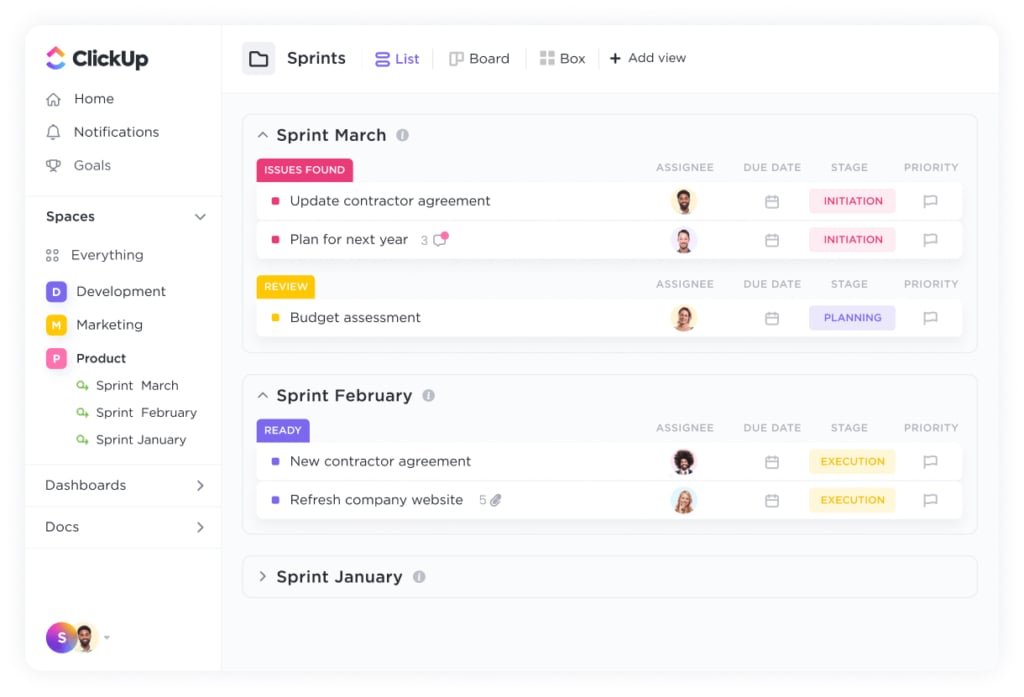Click Add view button
The width and height of the screenshot is (1024, 697).
[x=648, y=58]
